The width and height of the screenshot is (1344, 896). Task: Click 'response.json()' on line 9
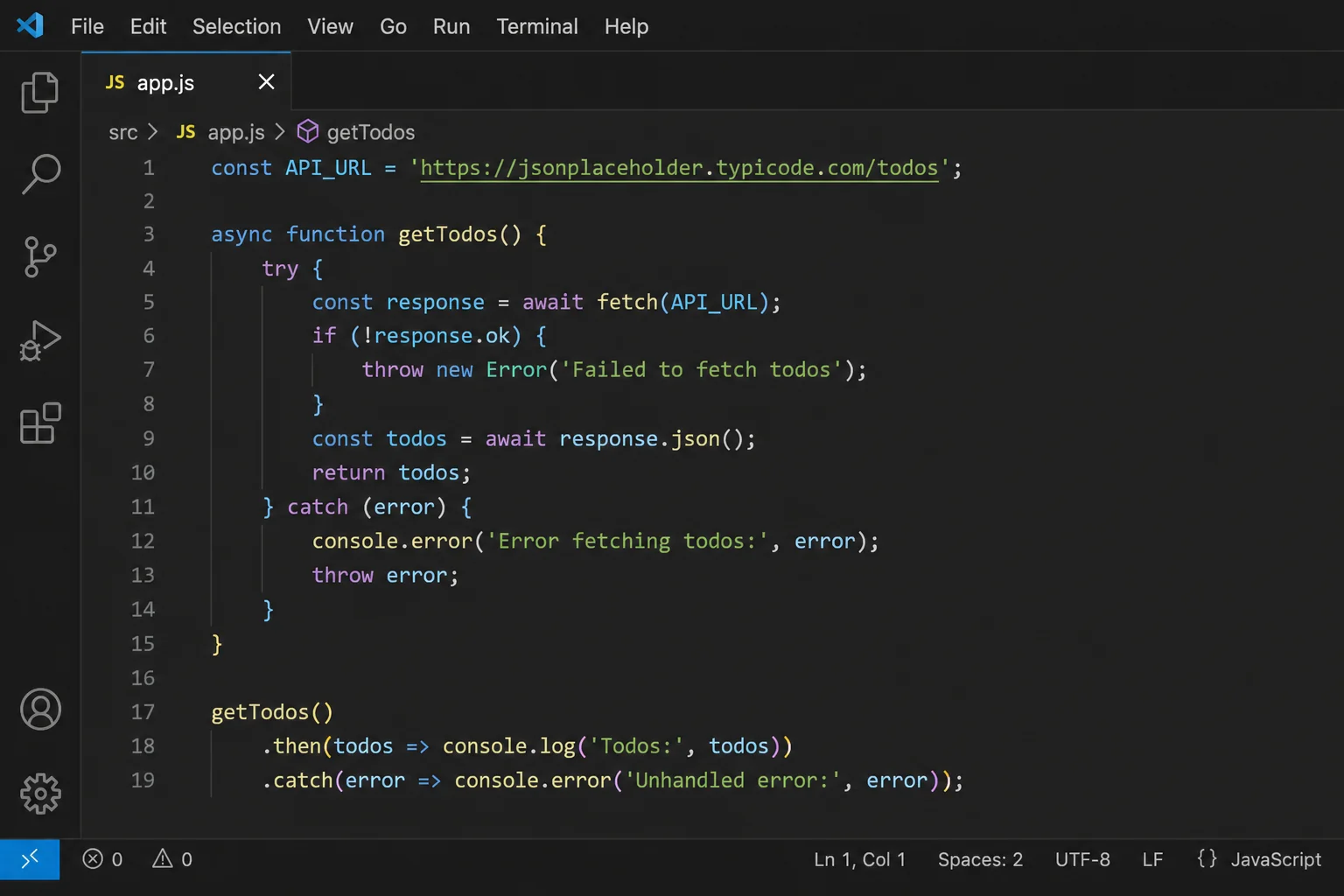651,438
